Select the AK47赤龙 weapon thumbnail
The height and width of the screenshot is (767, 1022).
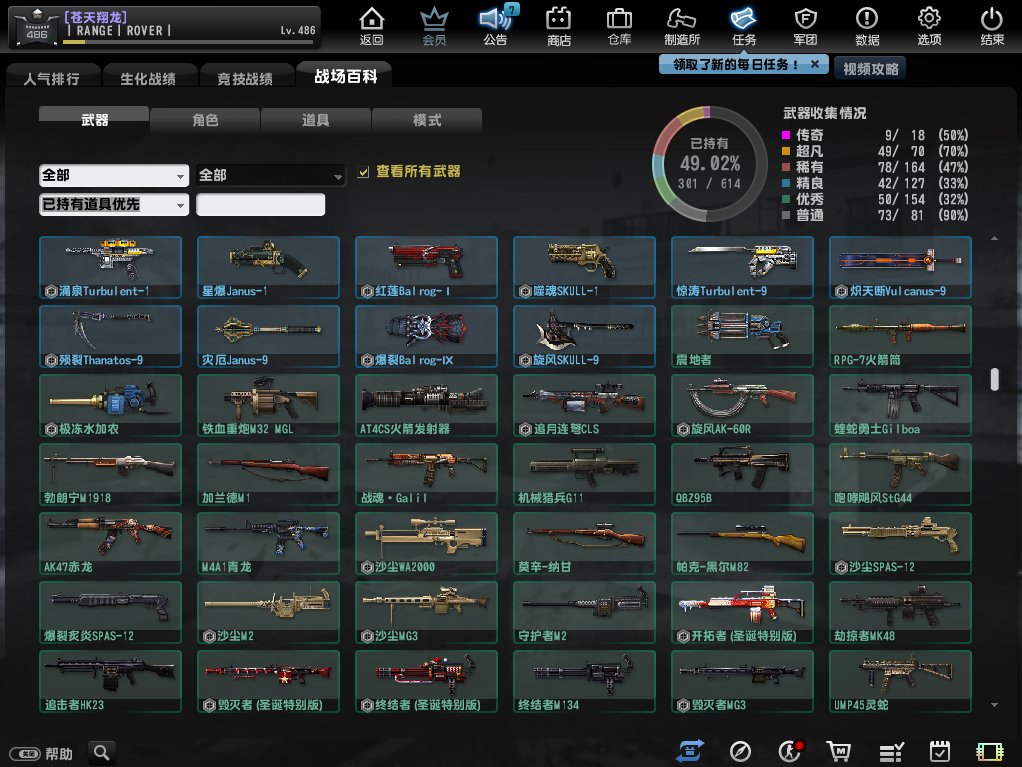pyautogui.click(x=110, y=542)
